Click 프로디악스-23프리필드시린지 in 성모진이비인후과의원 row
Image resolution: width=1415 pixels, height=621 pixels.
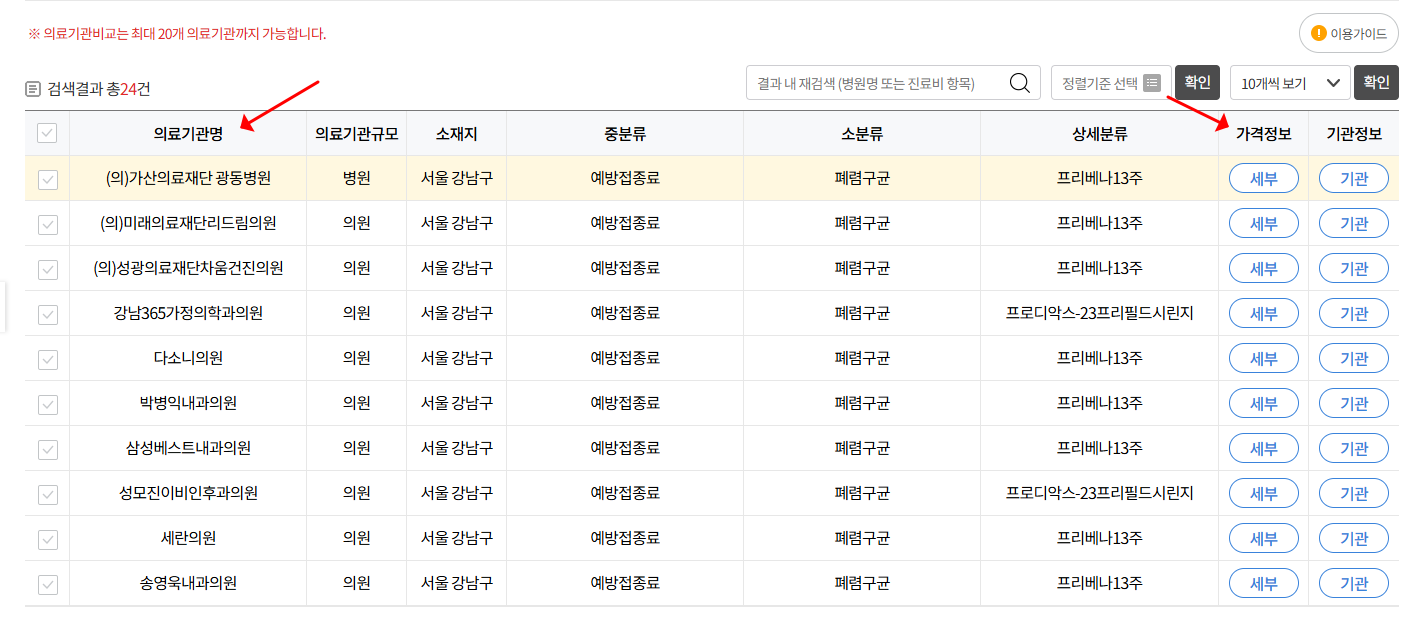point(1099,493)
